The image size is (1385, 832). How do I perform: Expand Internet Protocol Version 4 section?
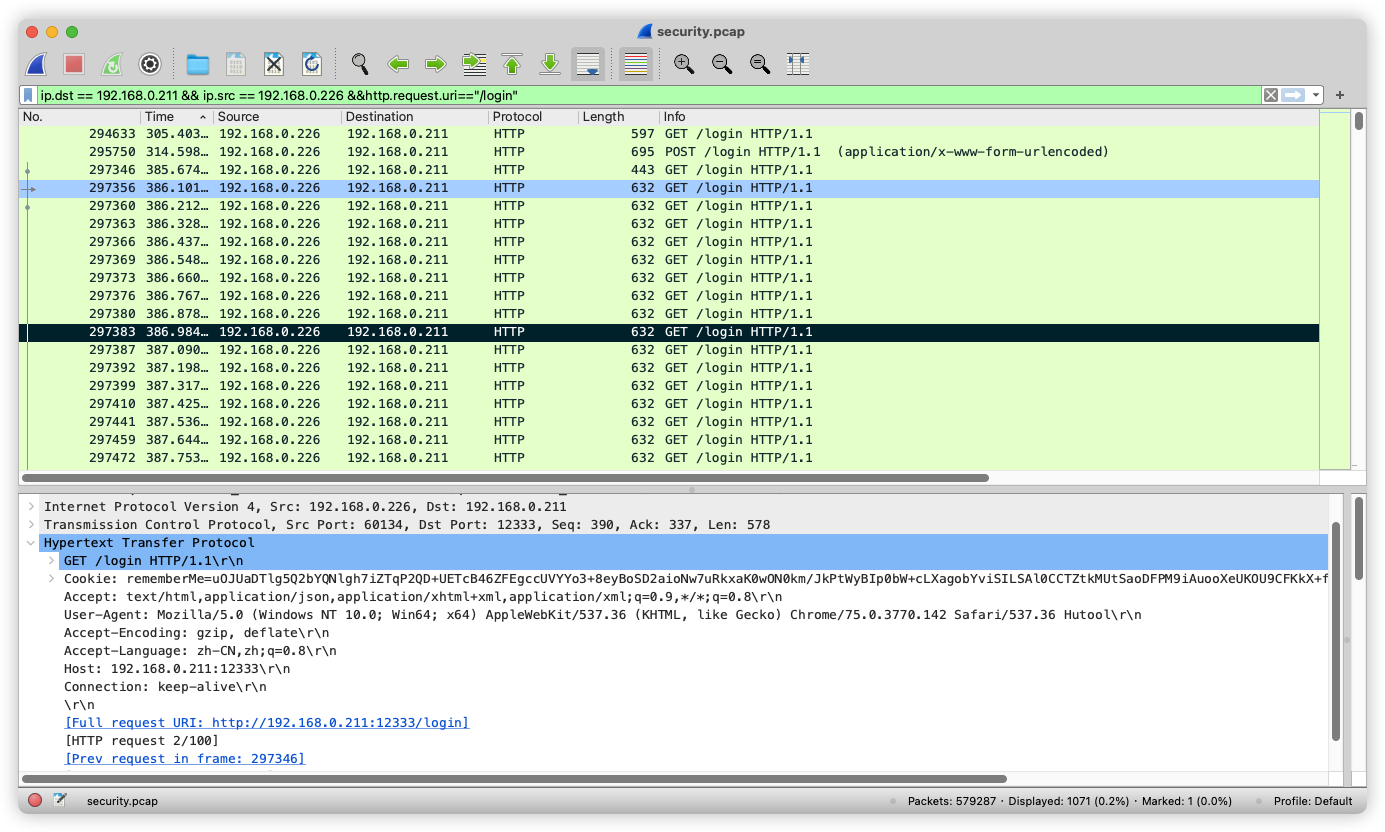click(x=32, y=507)
